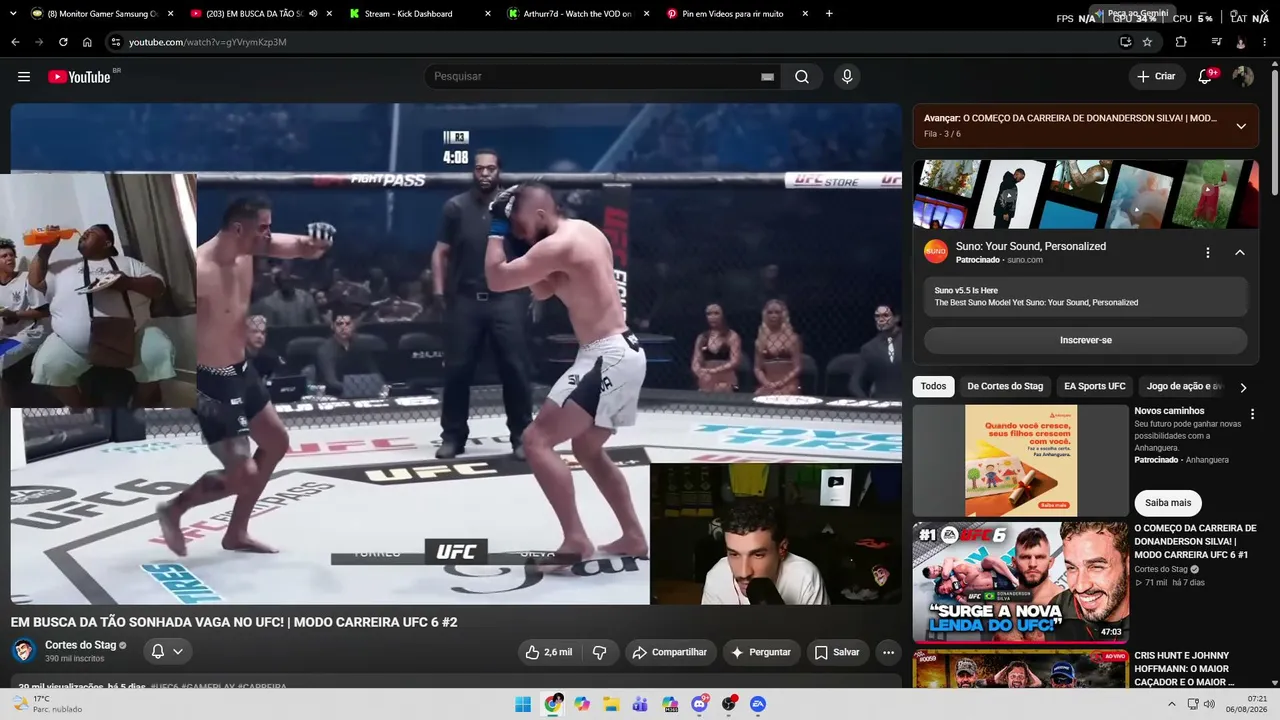
Task: Reload the current page
Action: pos(63,42)
